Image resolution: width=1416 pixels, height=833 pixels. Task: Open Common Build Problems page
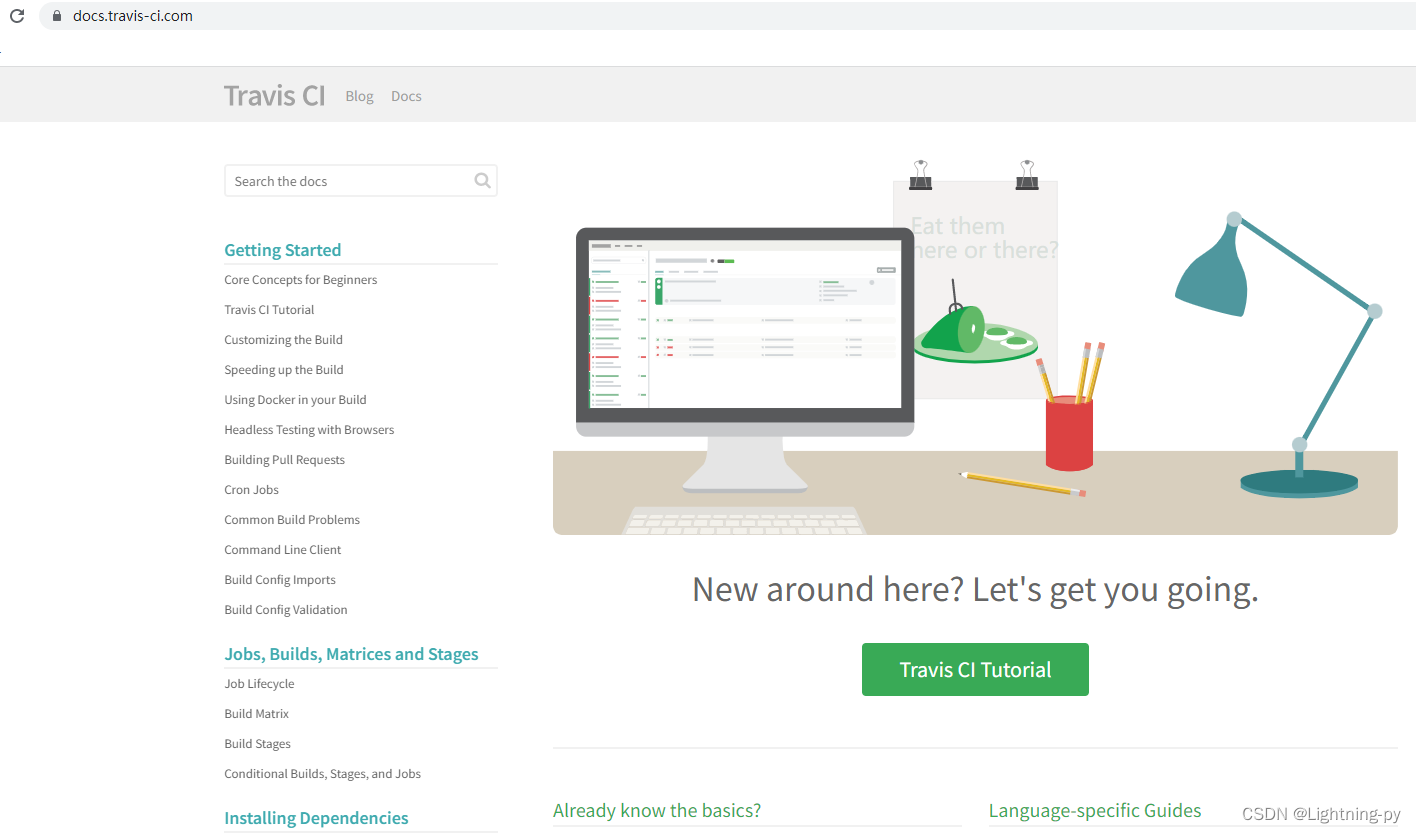pos(292,520)
